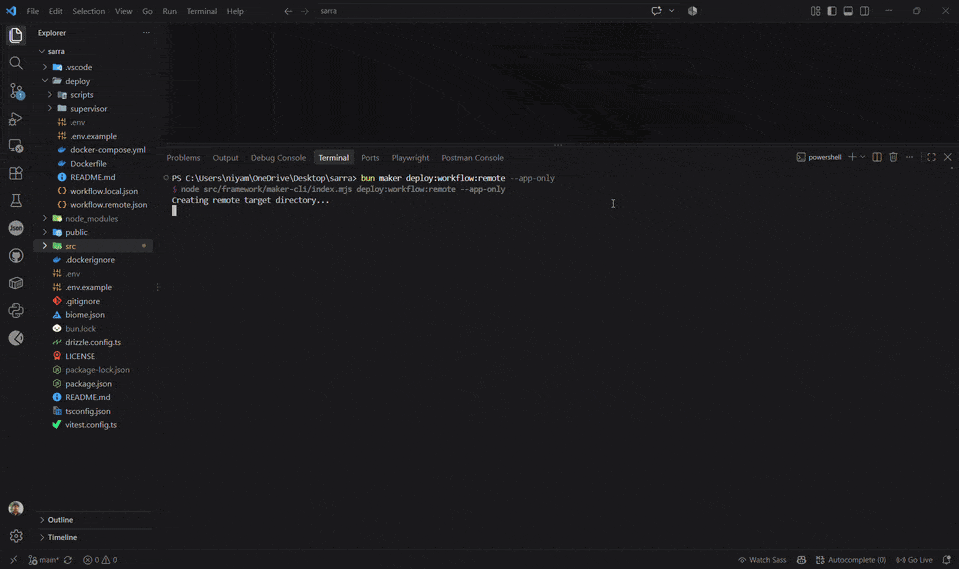Screen dimensions: 959x569
Task: Switch to the Ports tab
Action: 370,158
